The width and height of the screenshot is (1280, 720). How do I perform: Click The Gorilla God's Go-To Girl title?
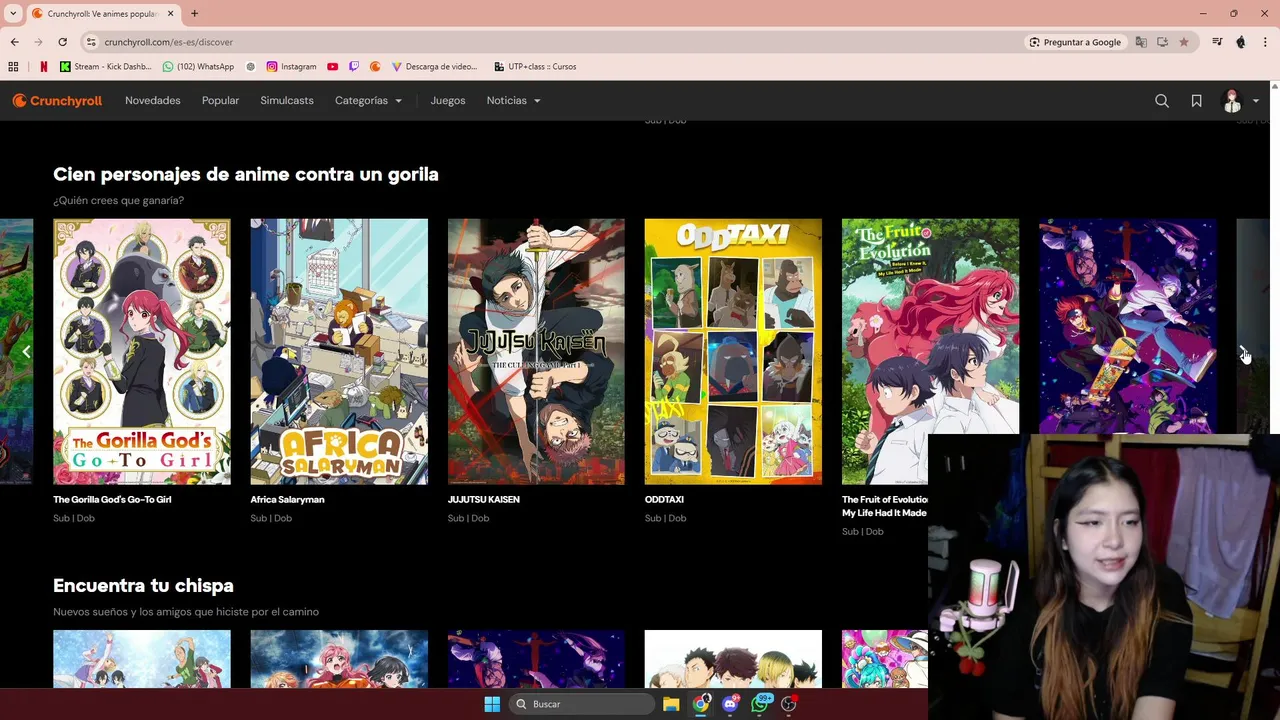click(x=112, y=499)
